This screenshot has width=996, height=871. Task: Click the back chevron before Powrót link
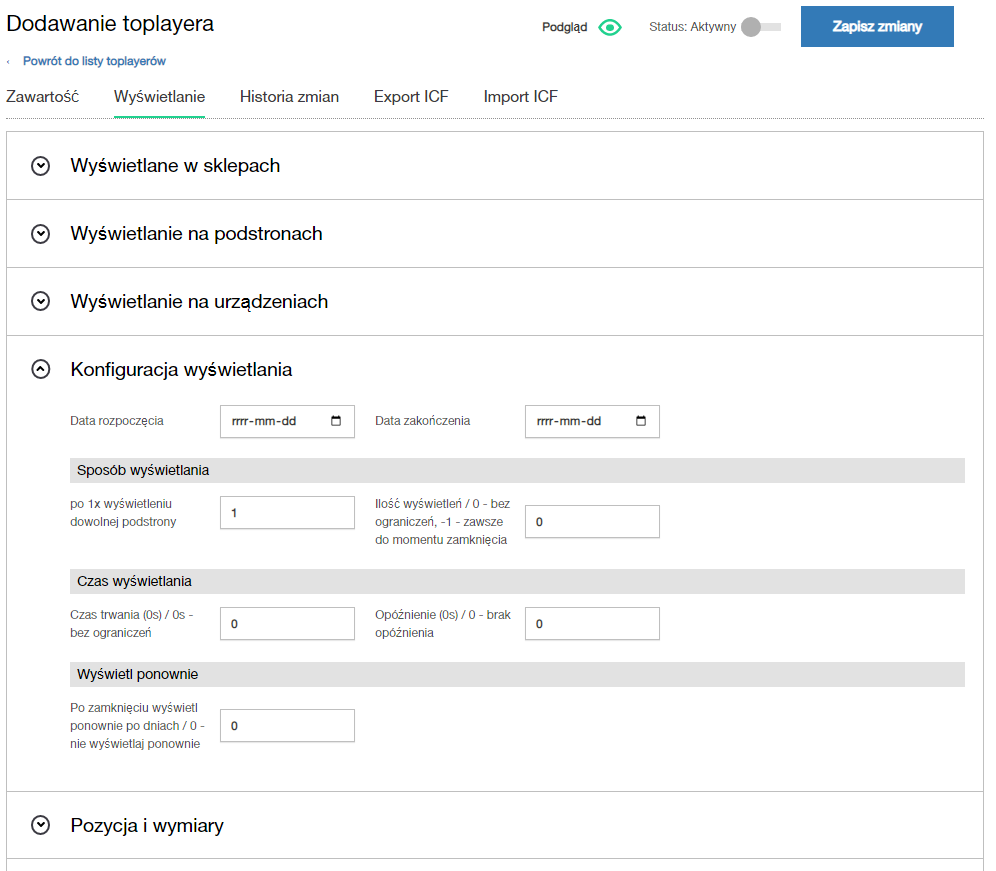[x=8, y=62]
